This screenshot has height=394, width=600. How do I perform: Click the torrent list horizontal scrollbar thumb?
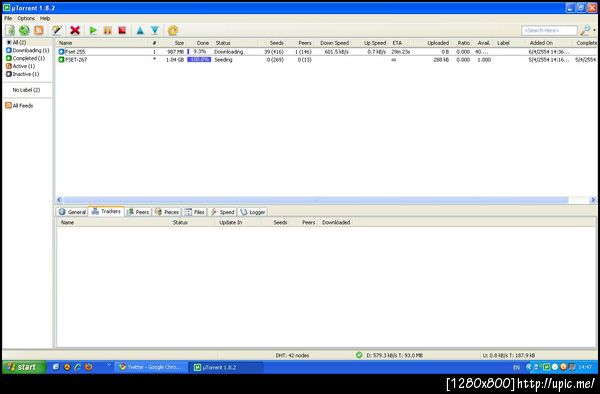point(316,200)
